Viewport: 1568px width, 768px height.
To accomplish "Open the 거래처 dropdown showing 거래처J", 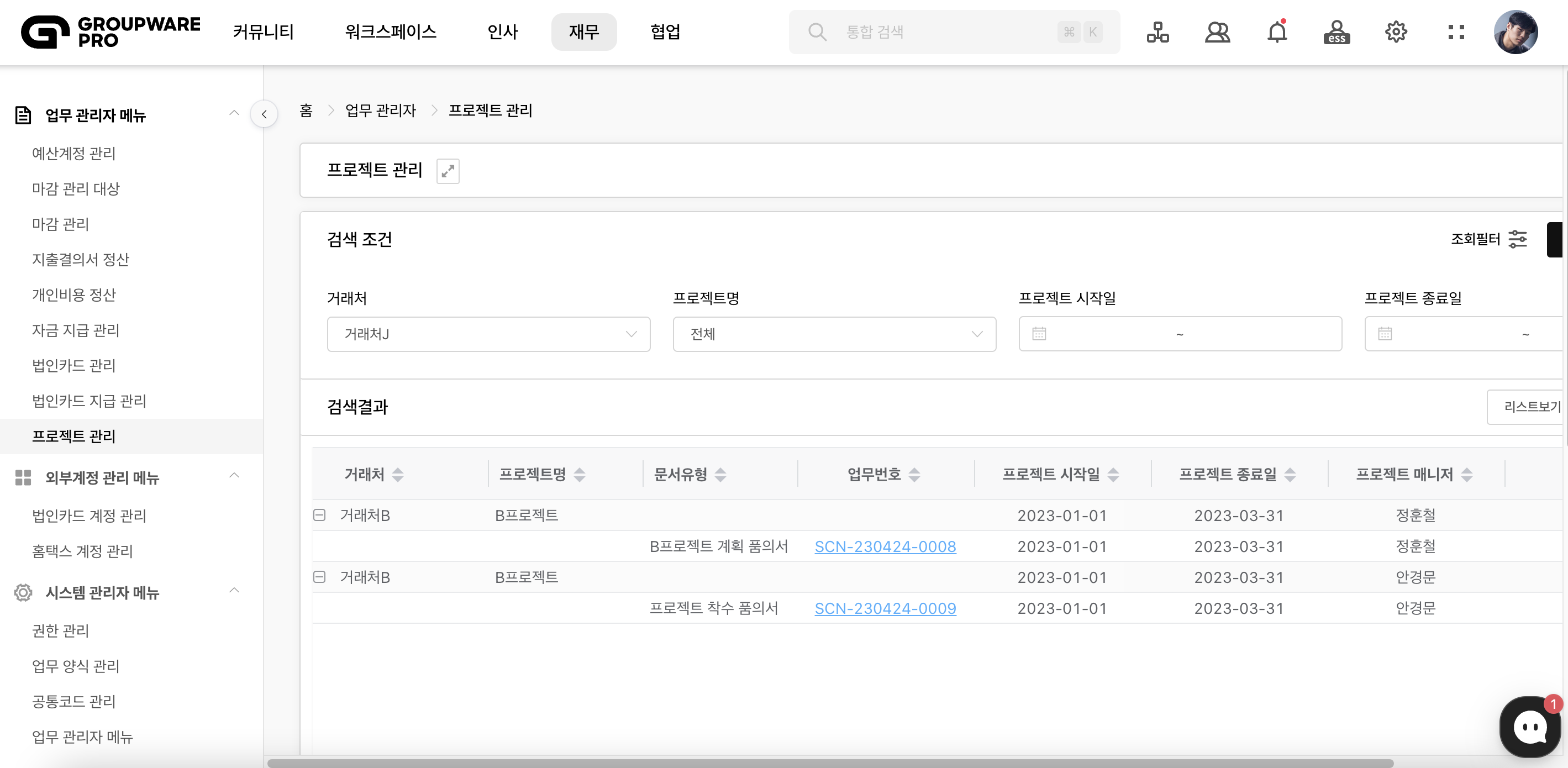I will pyautogui.click(x=488, y=334).
